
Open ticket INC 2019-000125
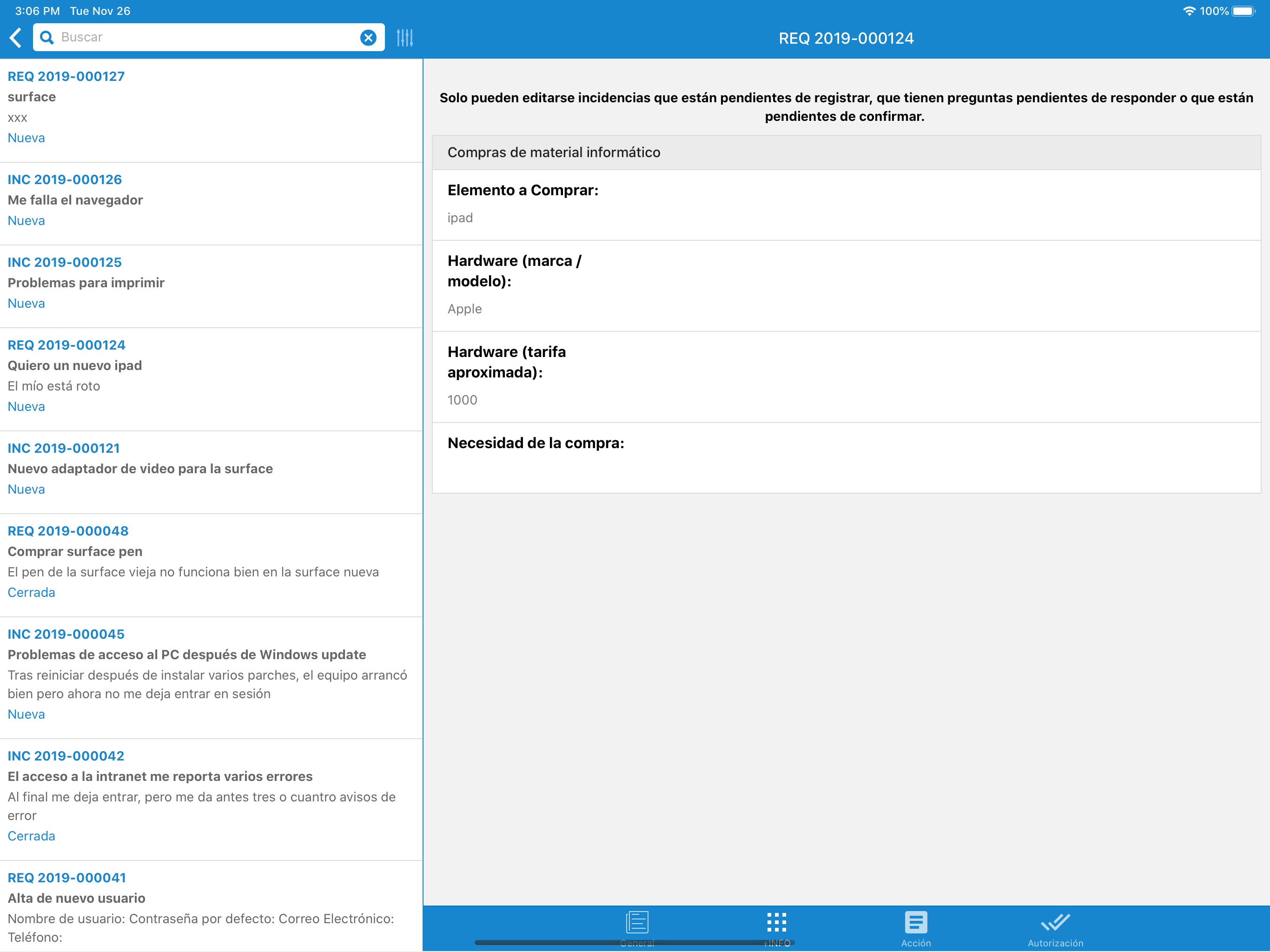[x=212, y=286]
